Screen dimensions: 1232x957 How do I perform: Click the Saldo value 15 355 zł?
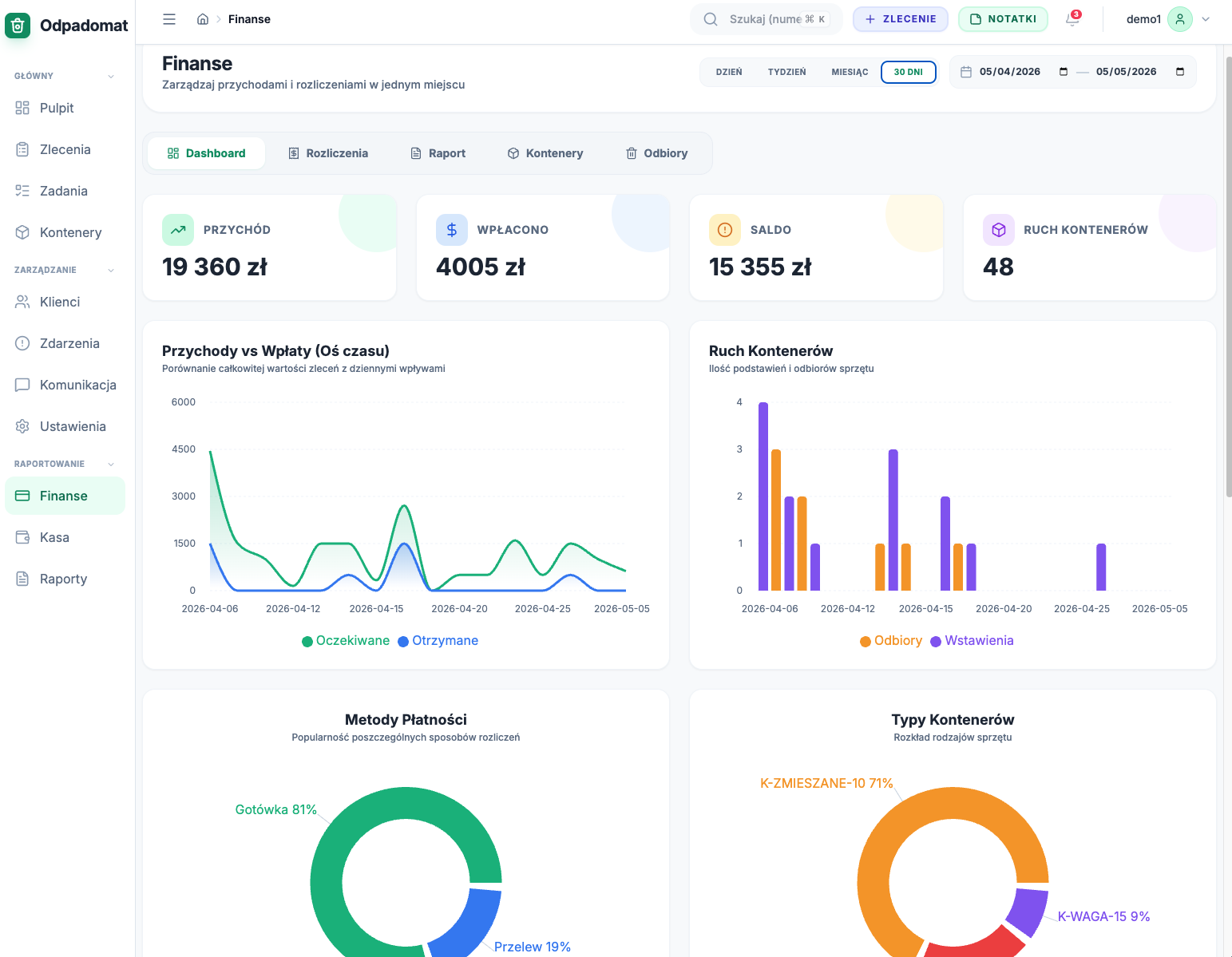click(x=760, y=267)
